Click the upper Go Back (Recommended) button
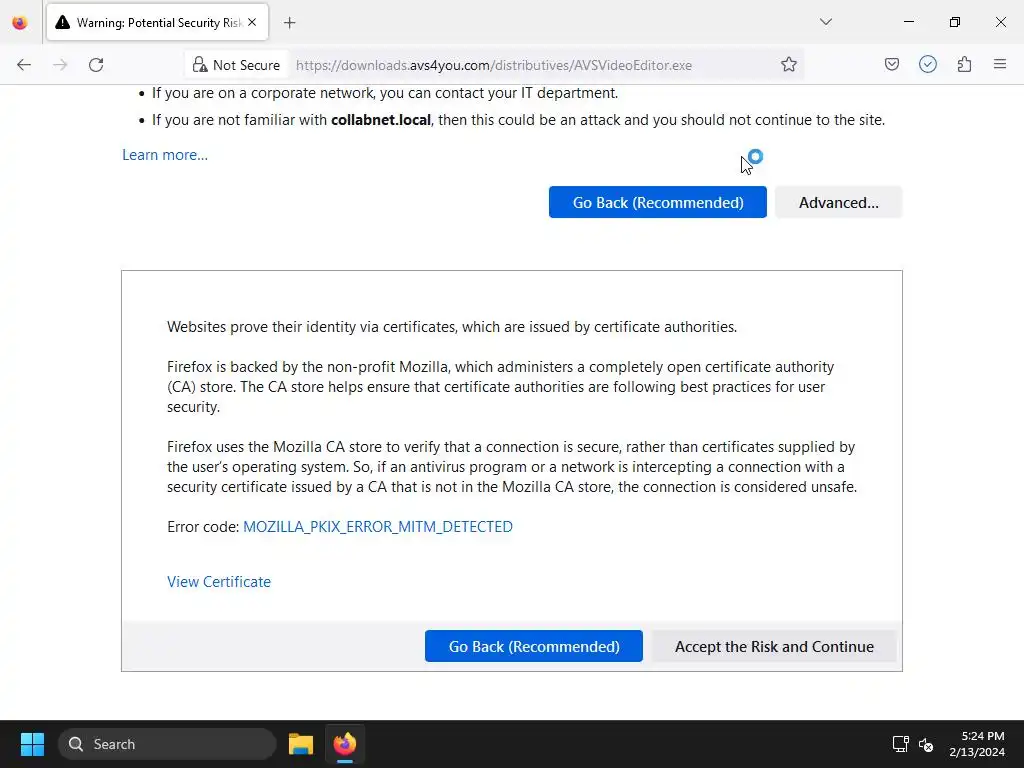Screen dimensions: 1024x768 coord(658,202)
